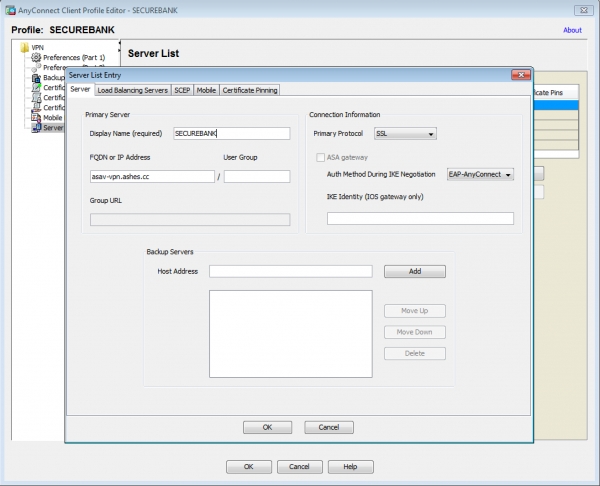This screenshot has height=486, width=600.
Task: Open the About link
Action: click(572, 30)
